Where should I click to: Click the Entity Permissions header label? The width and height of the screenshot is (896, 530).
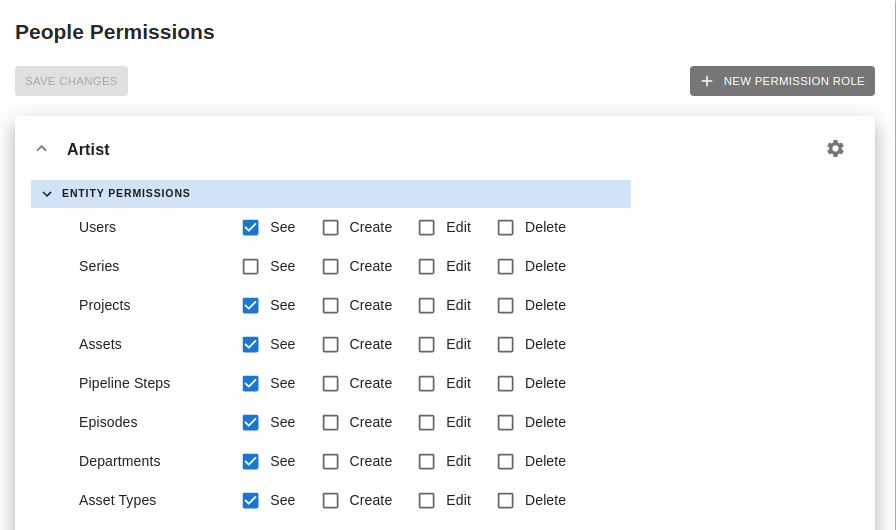(x=126, y=194)
